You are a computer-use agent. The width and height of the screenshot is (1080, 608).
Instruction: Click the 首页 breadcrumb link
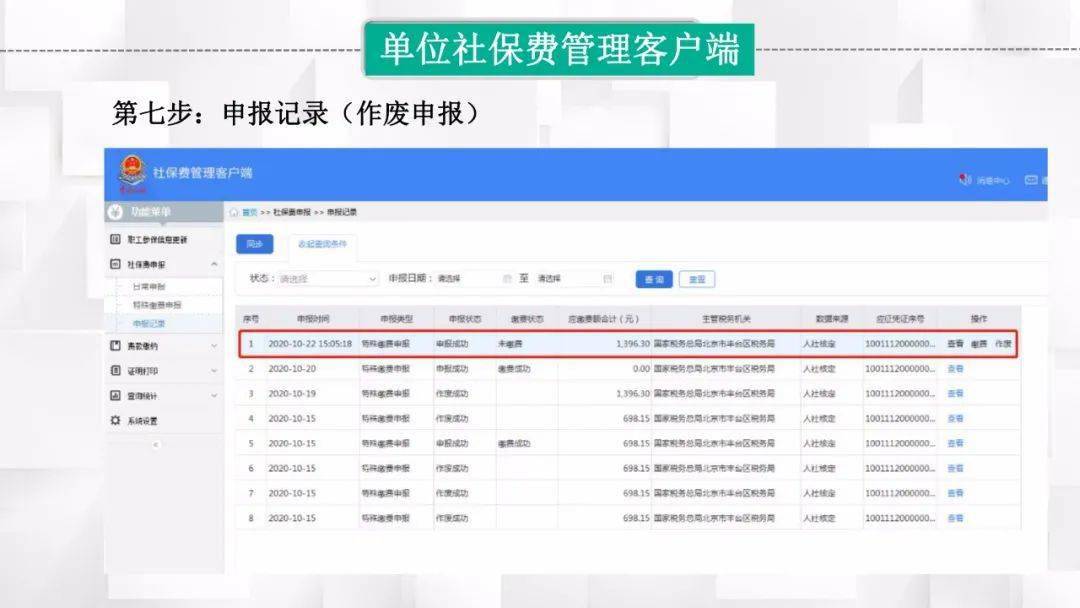click(x=249, y=212)
